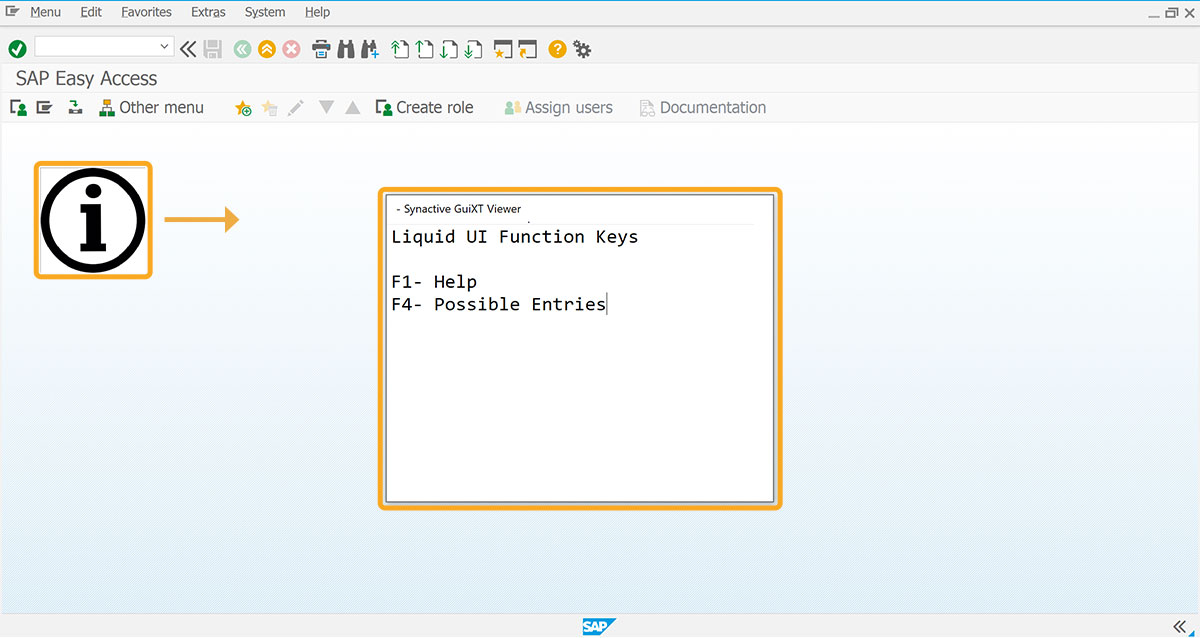Click the Find Next binoculars icon
This screenshot has width=1200, height=638.
pyautogui.click(x=370, y=48)
